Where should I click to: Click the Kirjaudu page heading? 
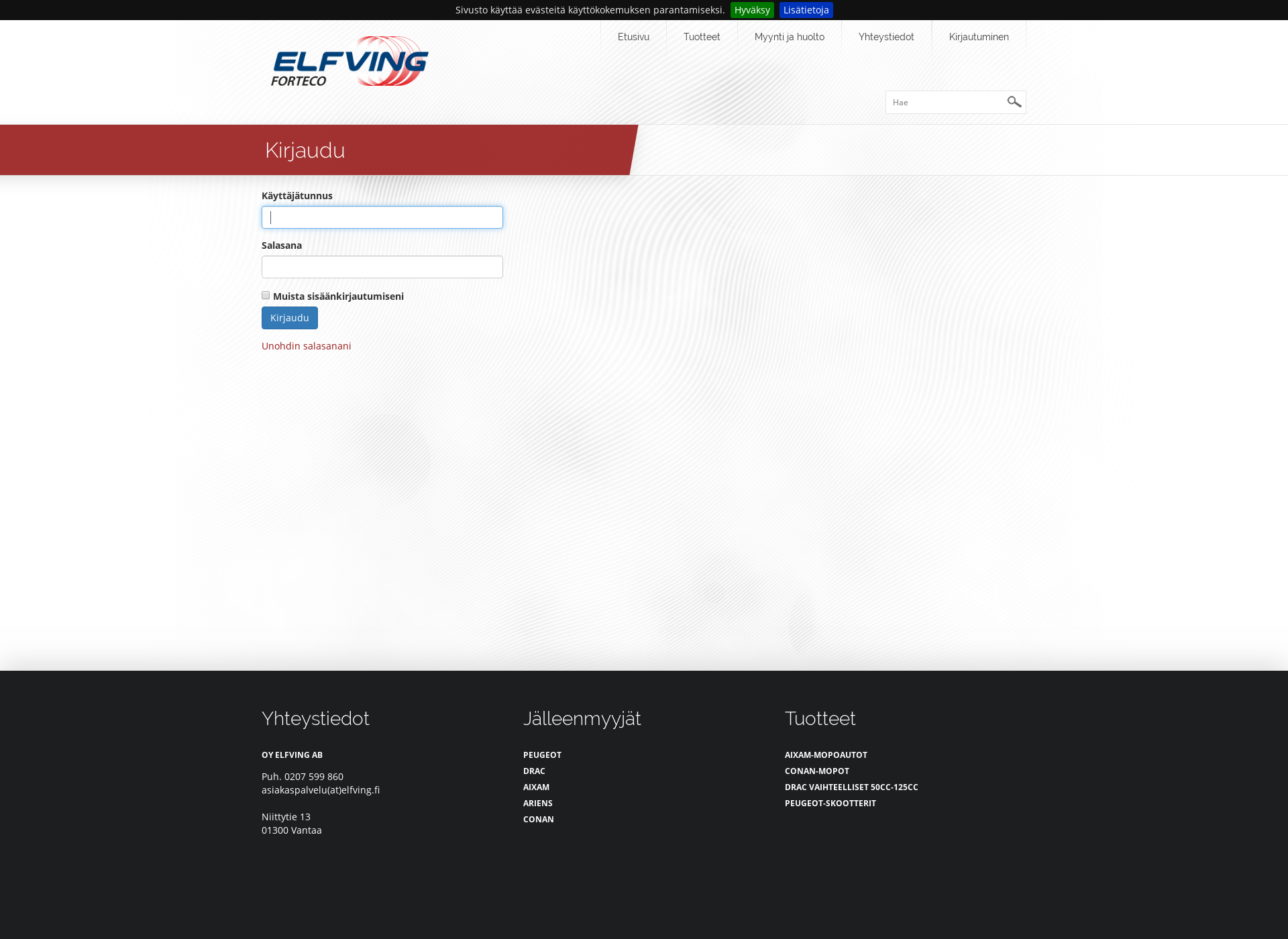click(x=305, y=150)
